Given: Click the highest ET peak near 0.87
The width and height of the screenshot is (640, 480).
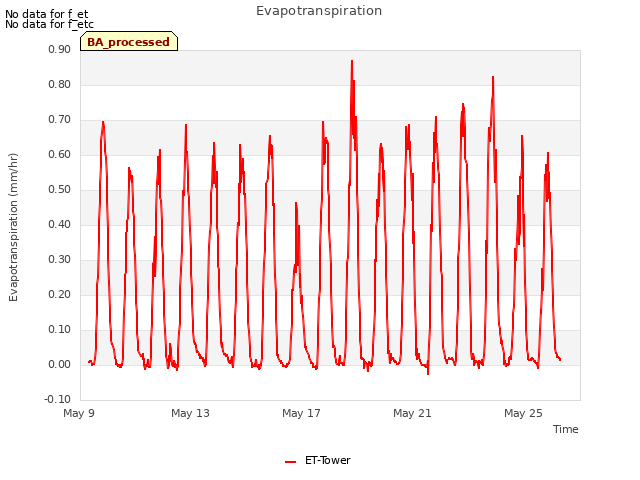Looking at the screenshot, I should point(352,61).
